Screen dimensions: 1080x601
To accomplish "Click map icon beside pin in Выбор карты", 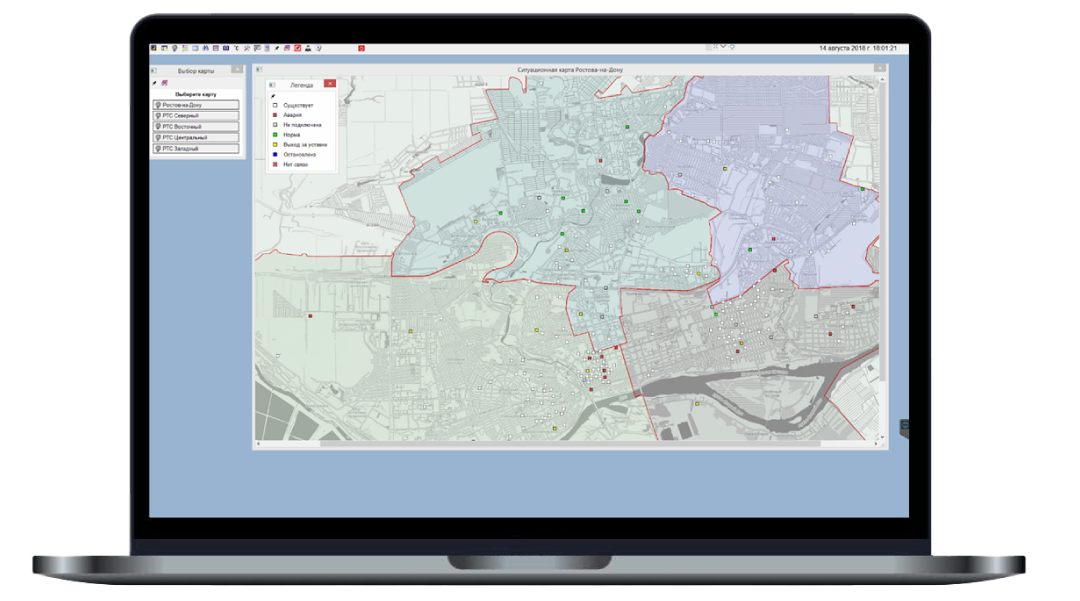I will 164,83.
